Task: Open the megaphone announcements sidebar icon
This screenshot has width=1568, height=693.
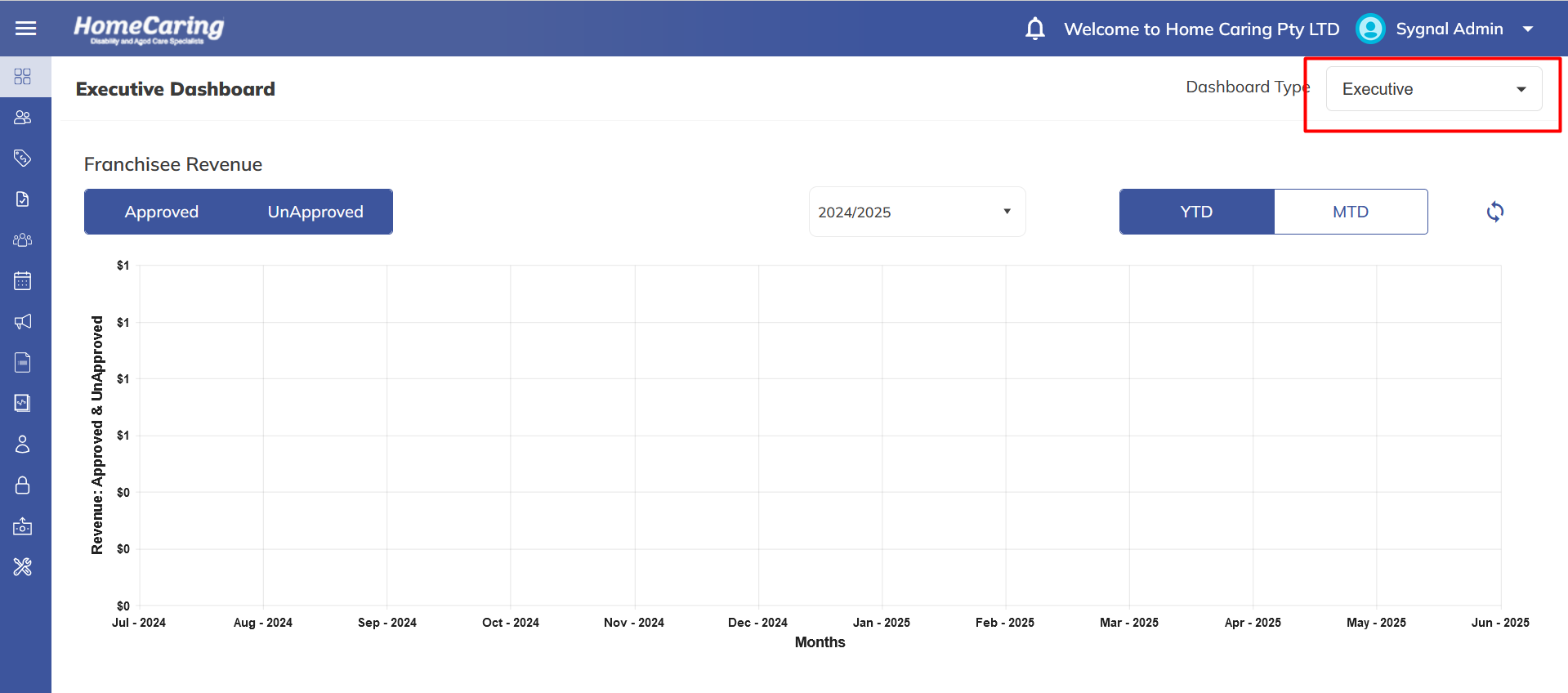Action: coord(23,322)
